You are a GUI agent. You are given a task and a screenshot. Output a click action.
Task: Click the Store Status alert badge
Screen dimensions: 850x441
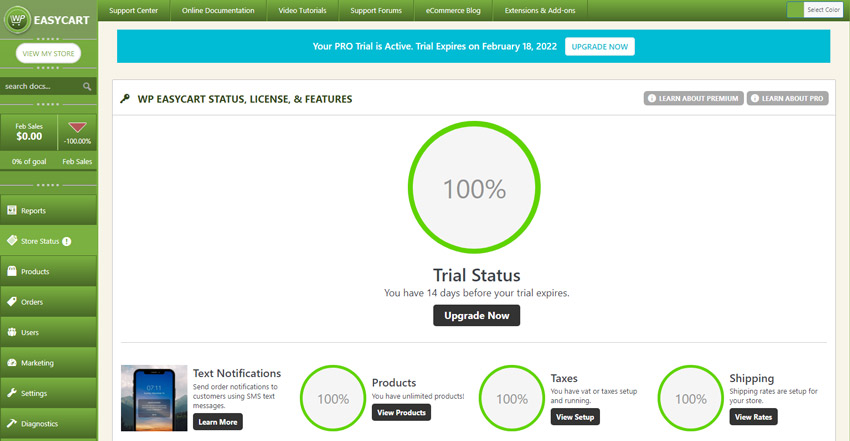[66, 241]
